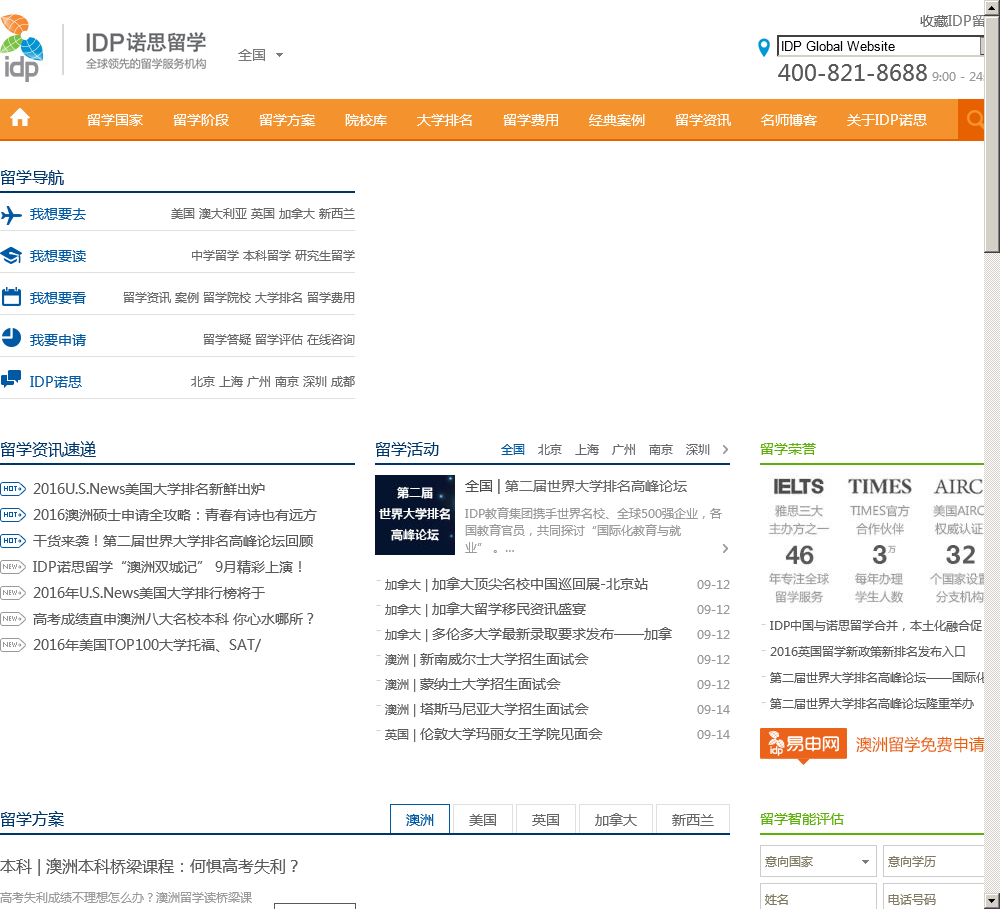Click the vertical scrollbar down arrow

pyautogui.click(x=992, y=902)
